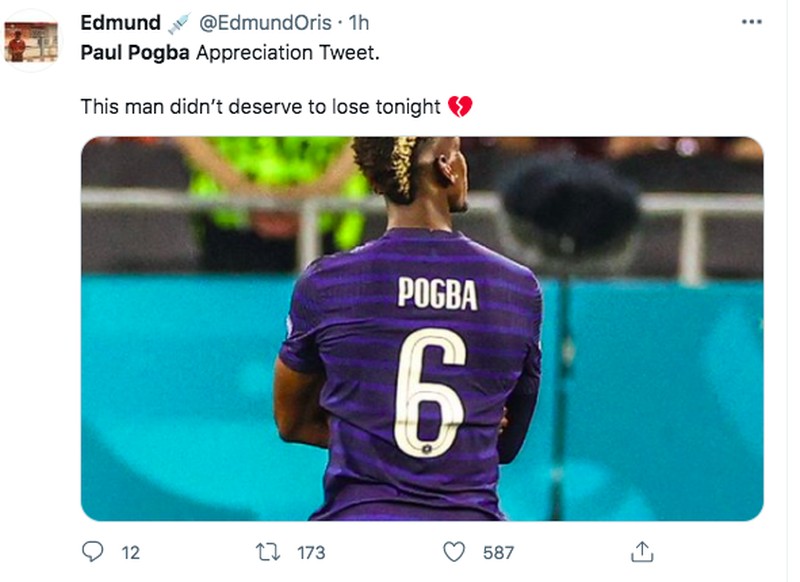Retweet this post using the retweet icon
The image size is (800, 582).
point(268,551)
